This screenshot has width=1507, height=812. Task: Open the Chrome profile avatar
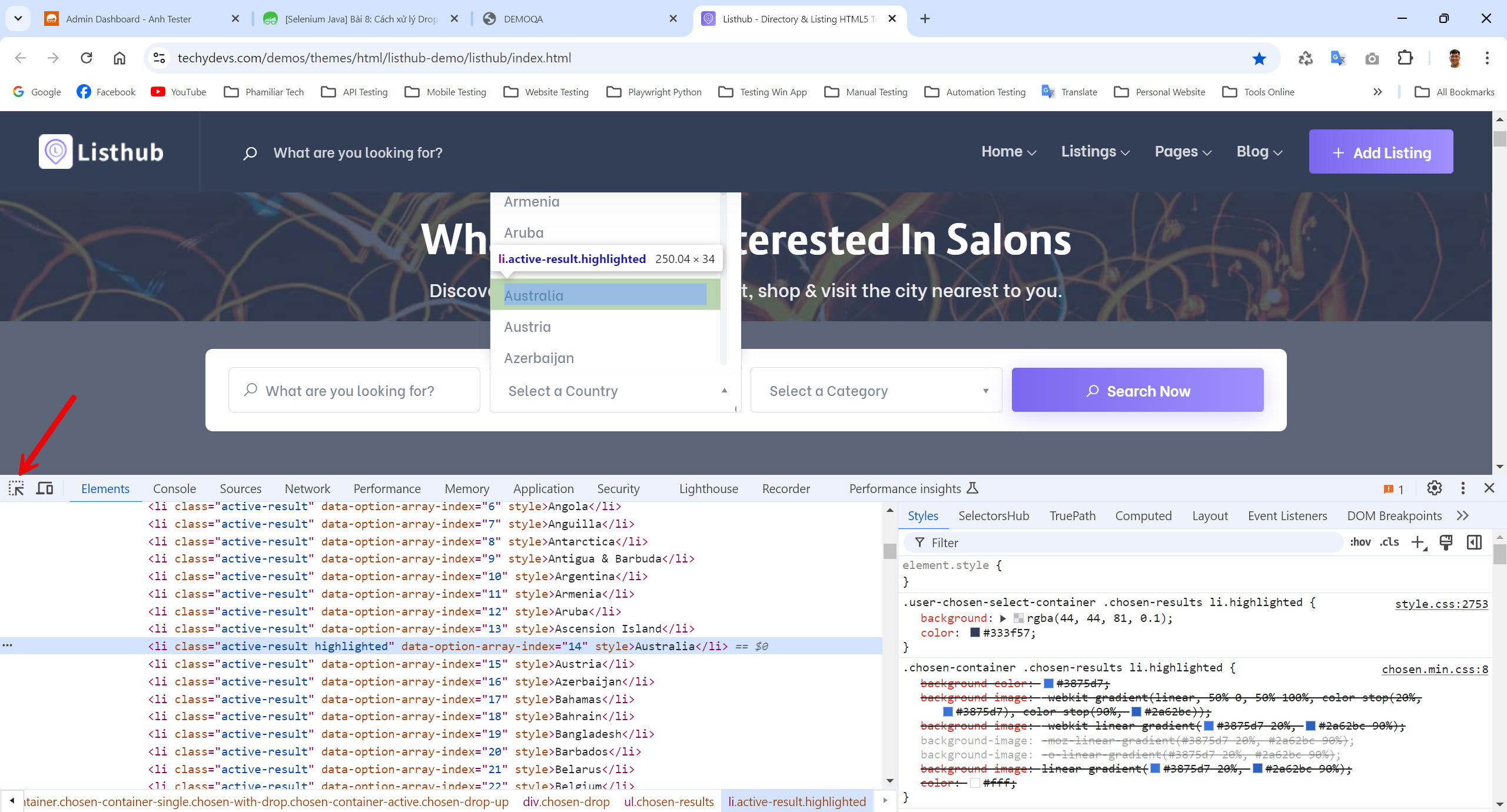(1455, 58)
